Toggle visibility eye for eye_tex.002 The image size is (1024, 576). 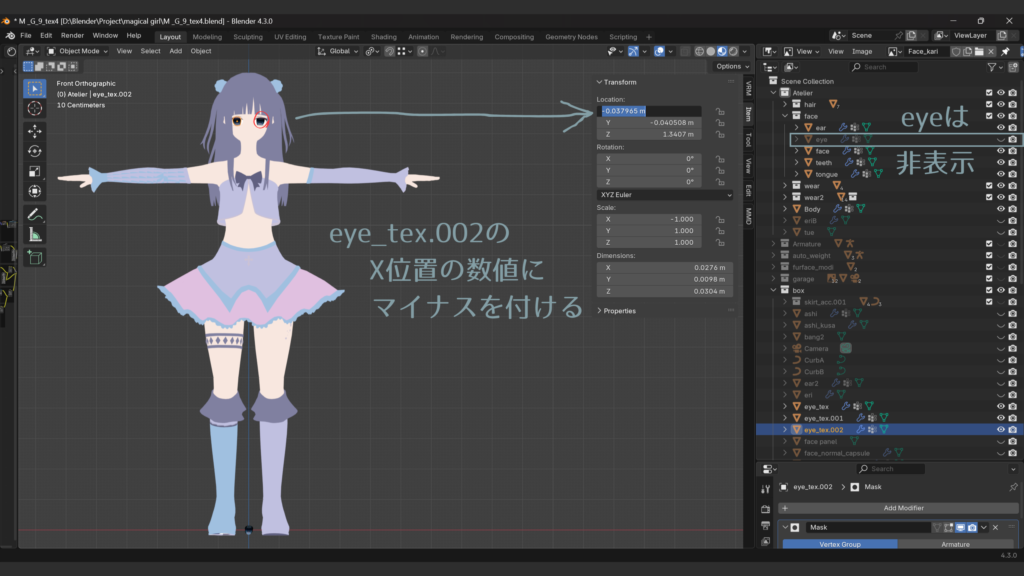1001,430
